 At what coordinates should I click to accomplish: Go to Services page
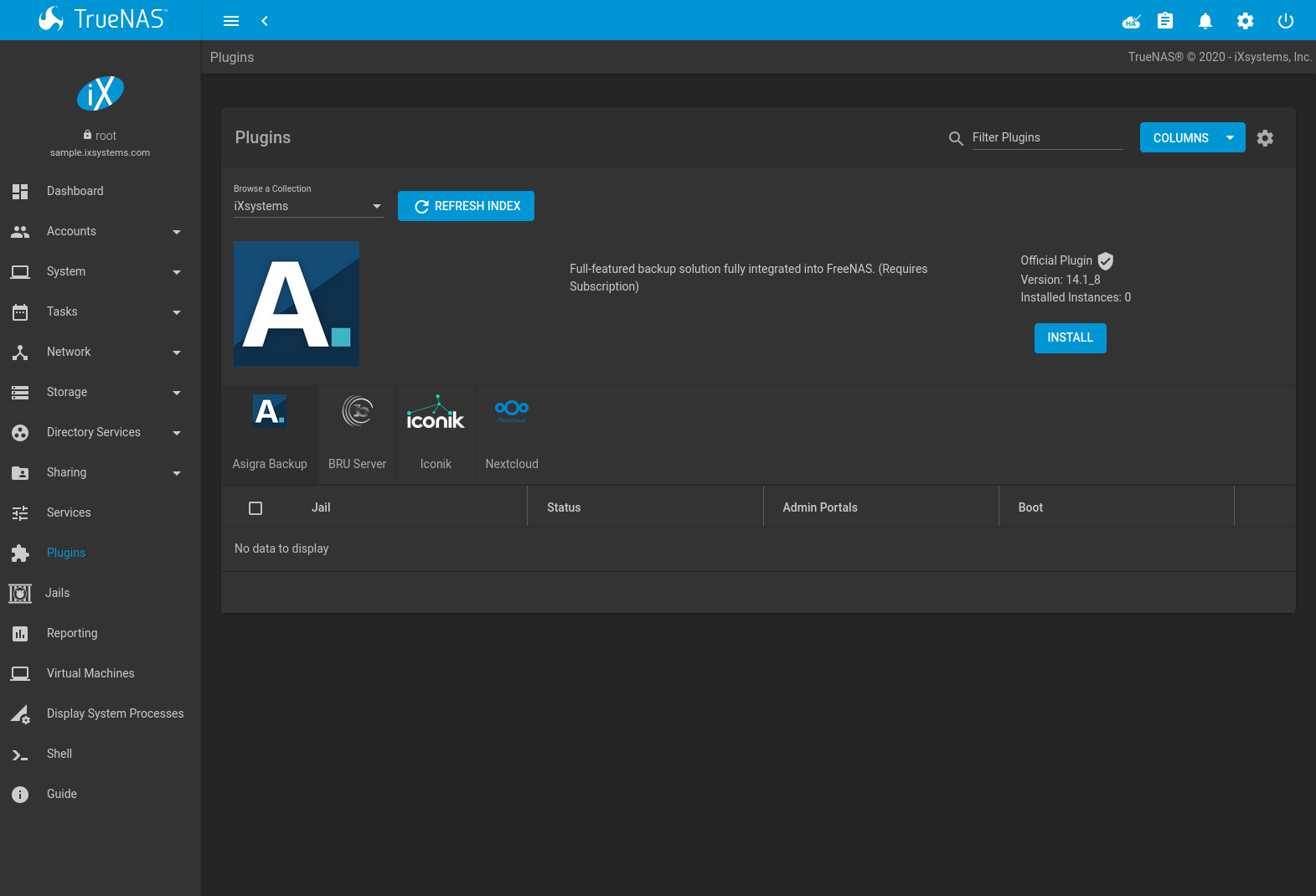[x=69, y=512]
